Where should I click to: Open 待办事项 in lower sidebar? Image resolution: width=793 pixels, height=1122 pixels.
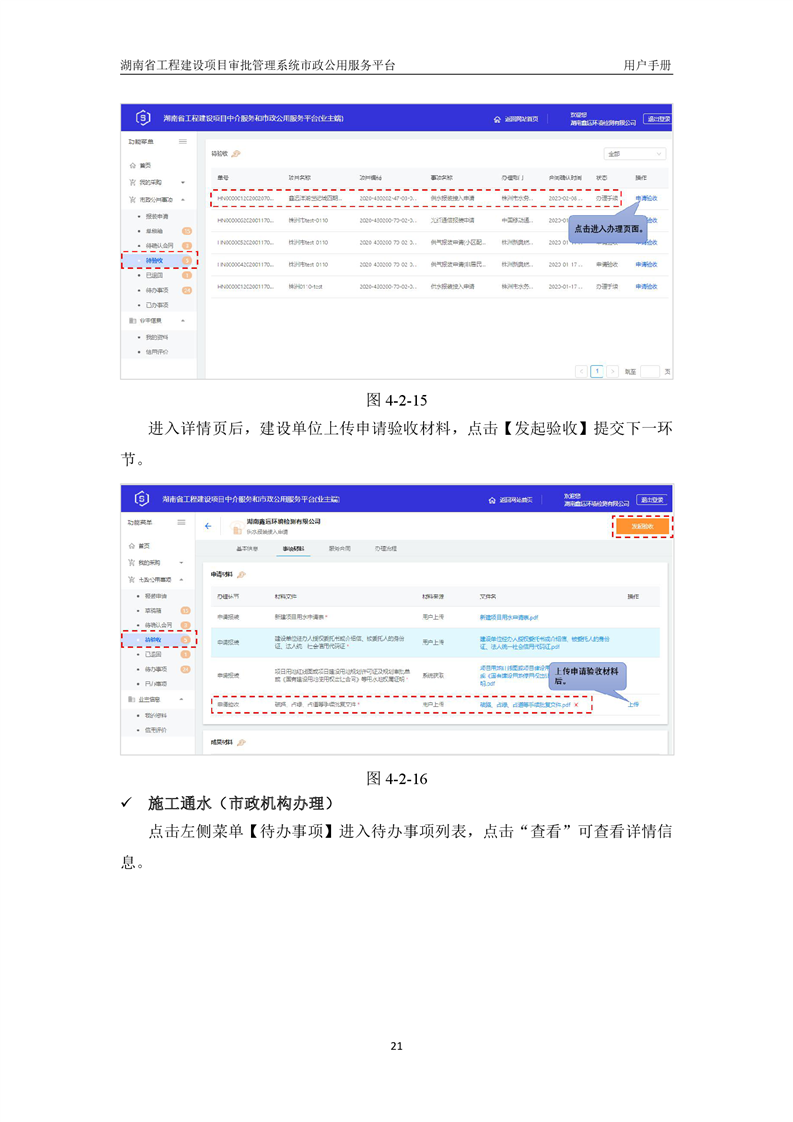click(157, 670)
